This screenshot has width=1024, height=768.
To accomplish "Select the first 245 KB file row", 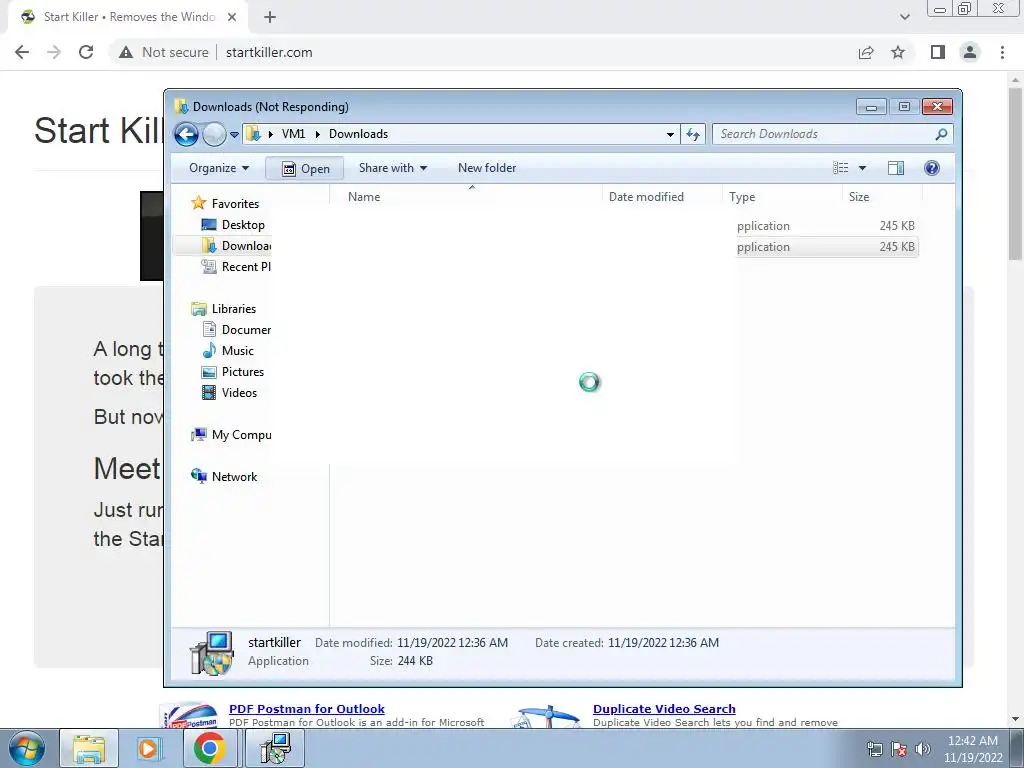I will click(825, 226).
